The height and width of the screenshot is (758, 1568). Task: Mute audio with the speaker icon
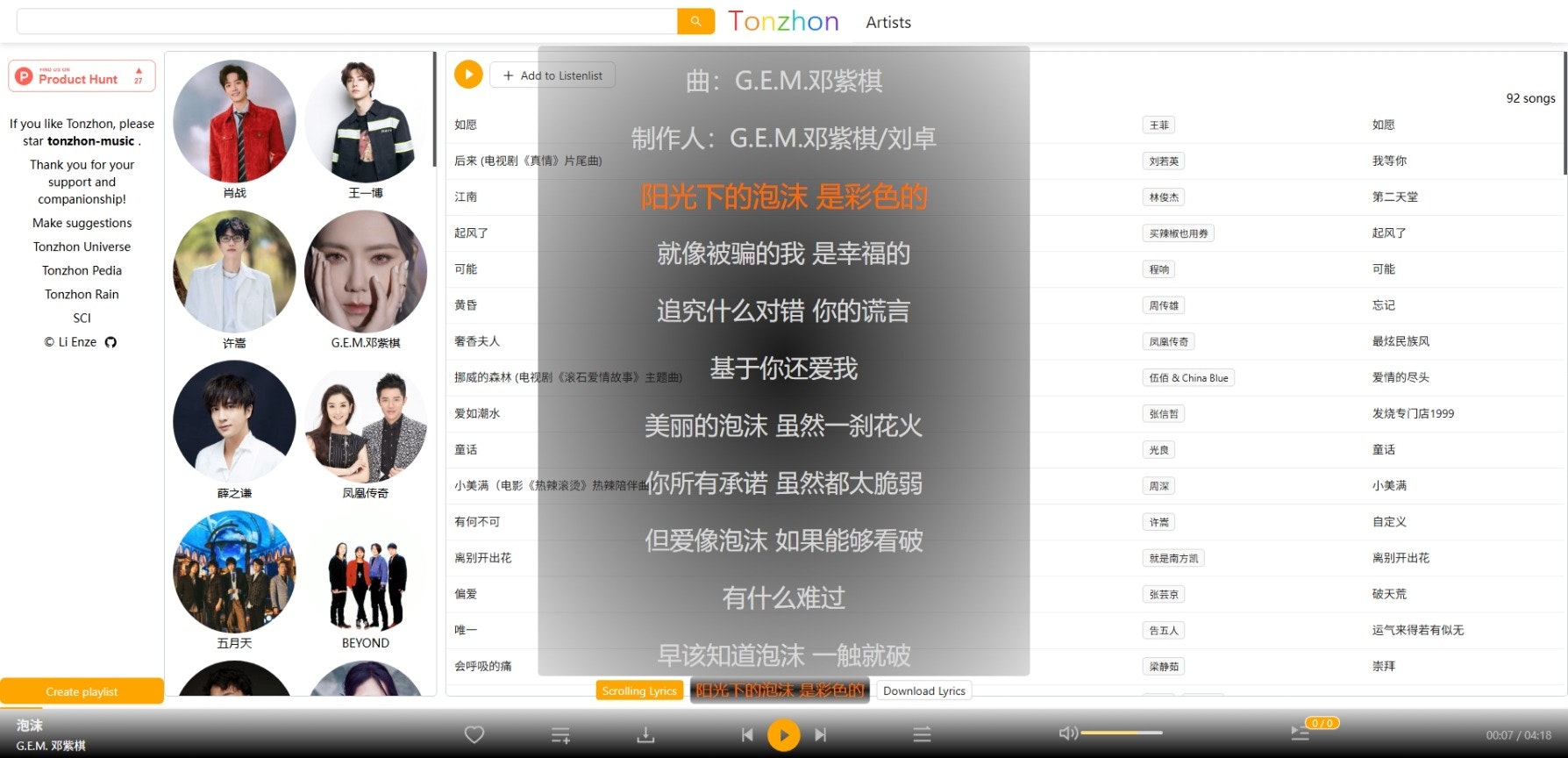[1067, 733]
